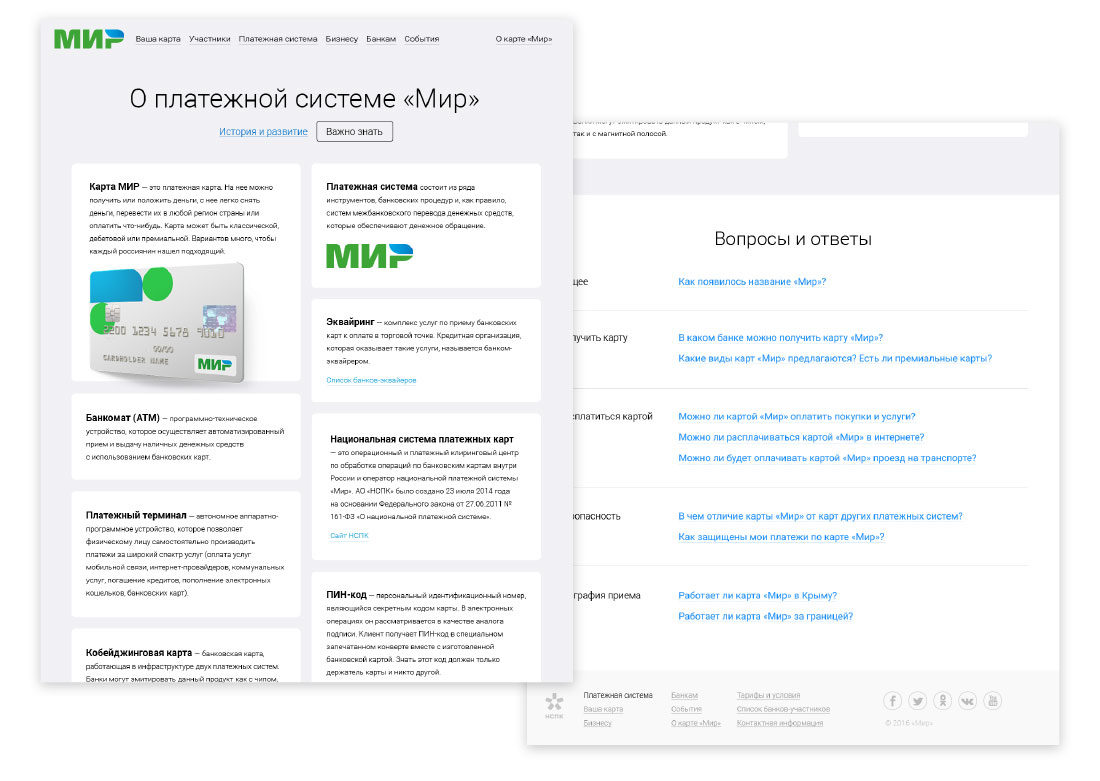The width and height of the screenshot is (1100, 781).
Task: Open the Odnoklassniki social icon in footer
Action: coord(942,701)
